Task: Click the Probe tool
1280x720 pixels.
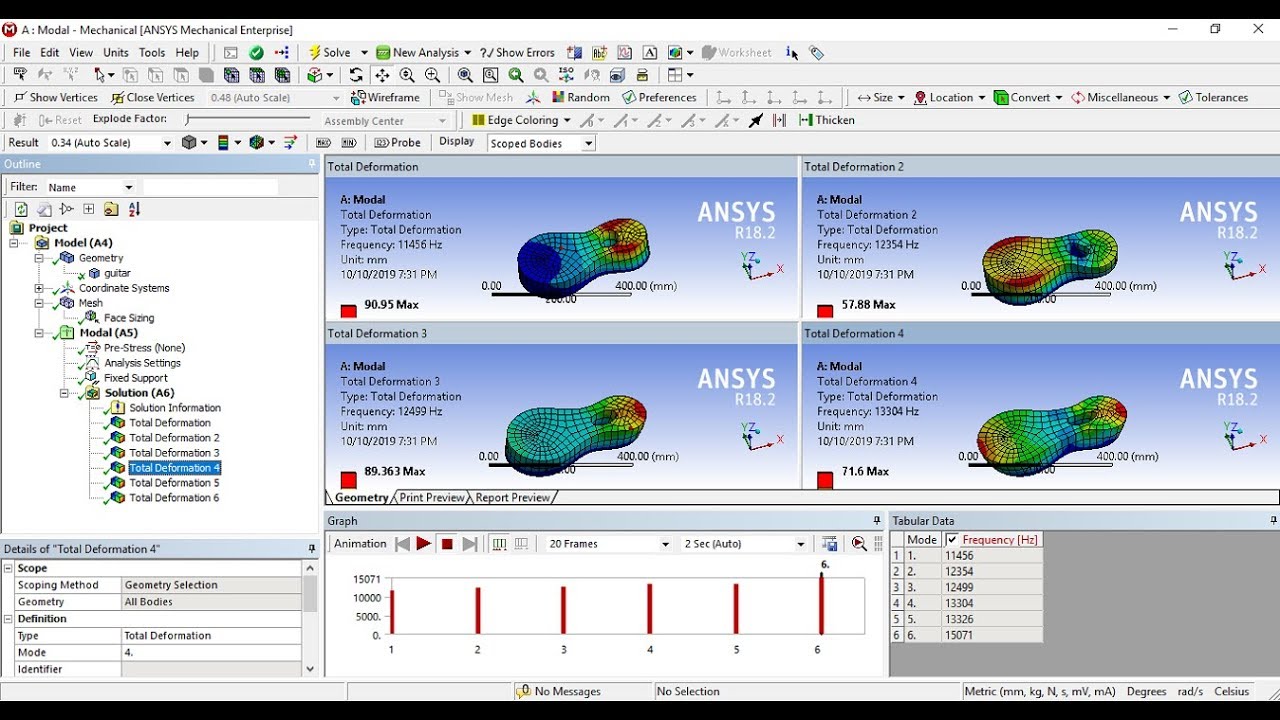Action: pos(397,143)
